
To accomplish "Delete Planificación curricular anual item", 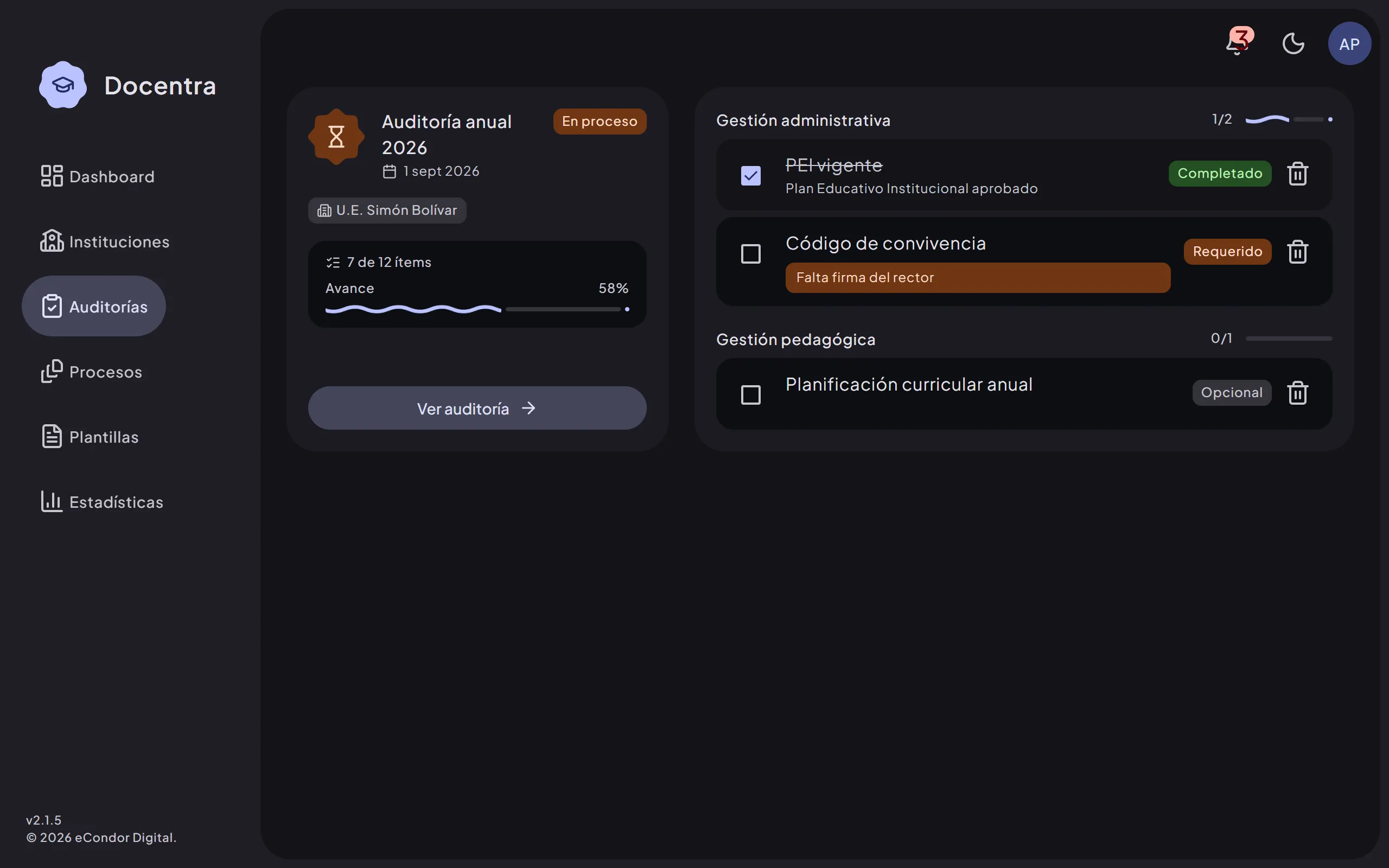I will point(1298,393).
